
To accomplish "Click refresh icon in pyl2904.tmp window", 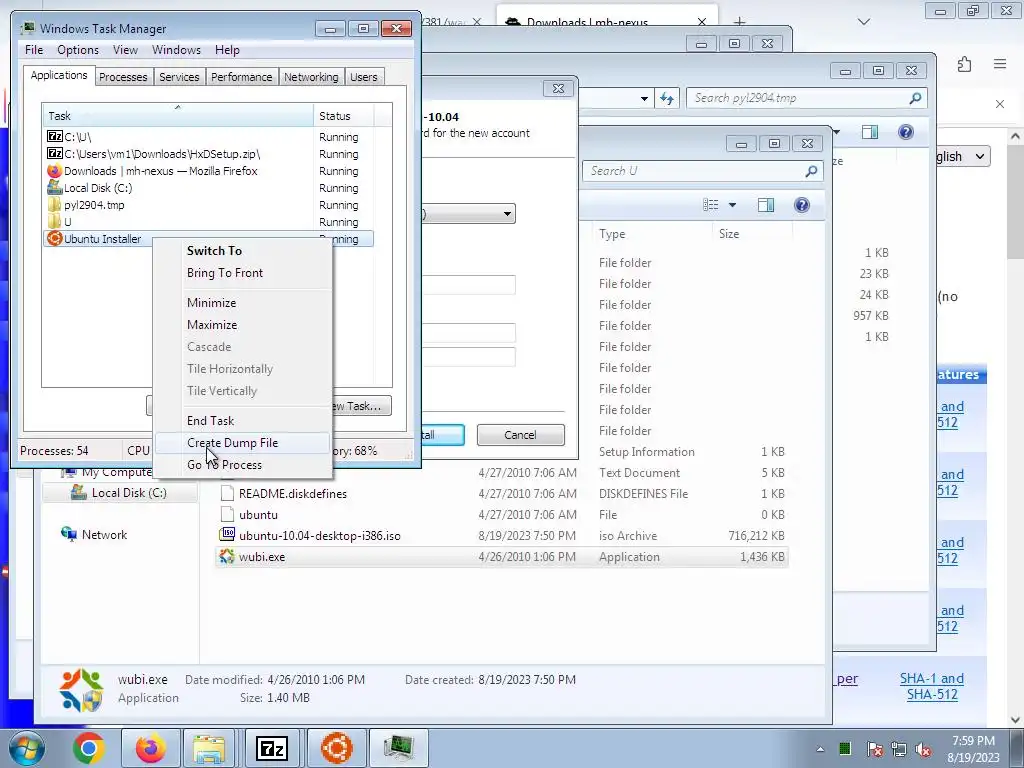I will (x=667, y=98).
